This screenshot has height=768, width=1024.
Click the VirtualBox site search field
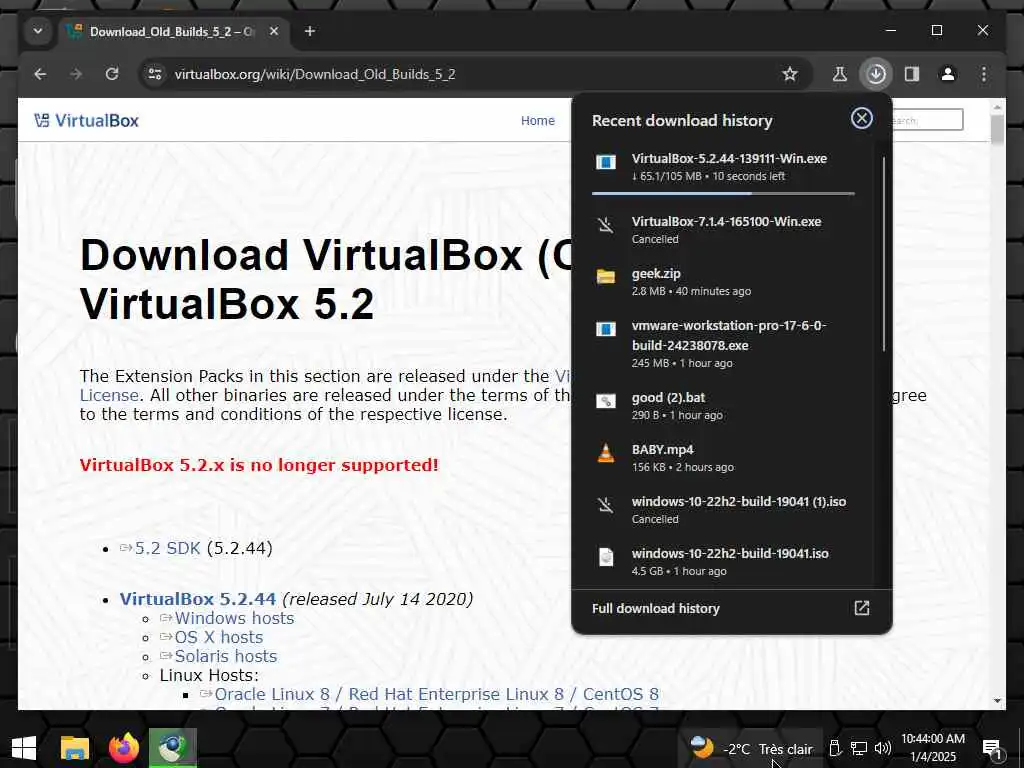pos(927,120)
